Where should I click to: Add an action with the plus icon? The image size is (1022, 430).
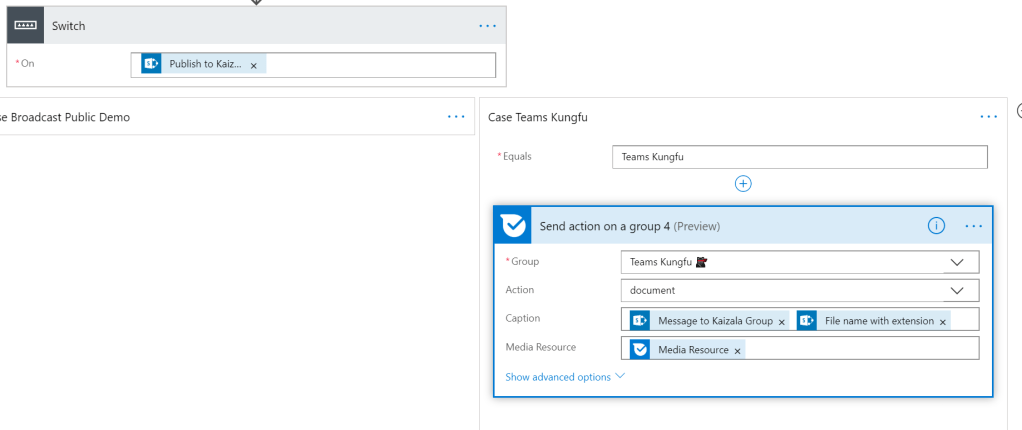743,183
